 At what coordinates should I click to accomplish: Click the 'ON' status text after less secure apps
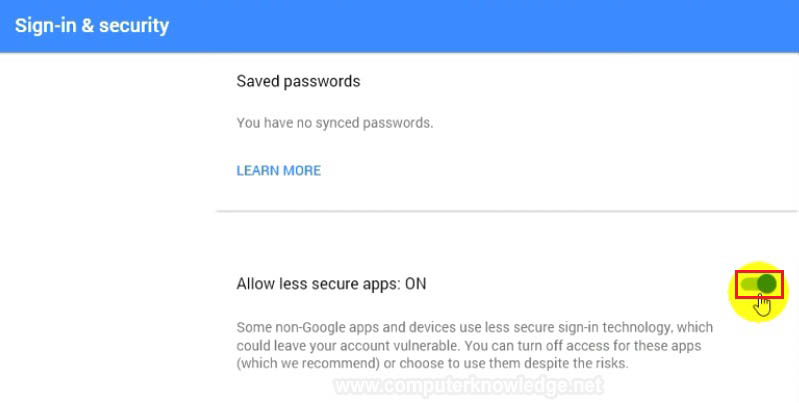click(x=415, y=284)
